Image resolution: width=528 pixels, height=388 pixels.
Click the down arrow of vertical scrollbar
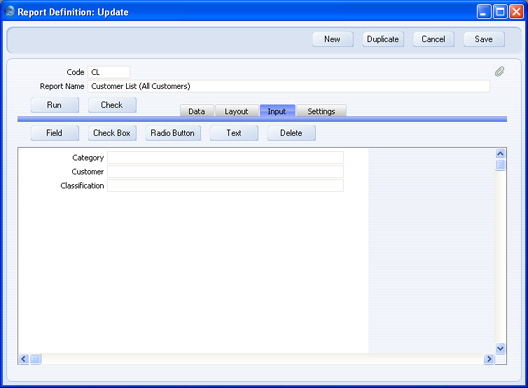(500, 349)
